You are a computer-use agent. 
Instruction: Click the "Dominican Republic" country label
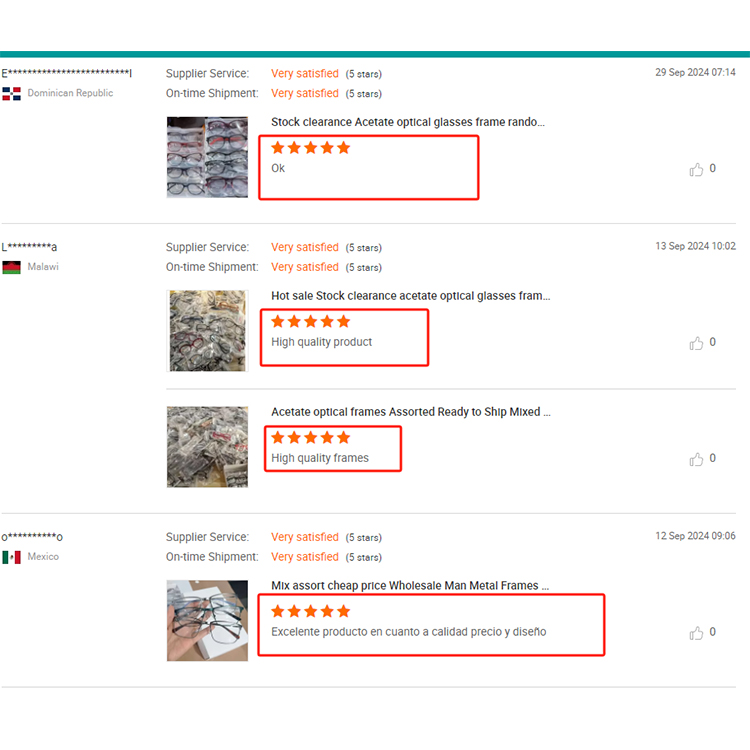(x=70, y=93)
